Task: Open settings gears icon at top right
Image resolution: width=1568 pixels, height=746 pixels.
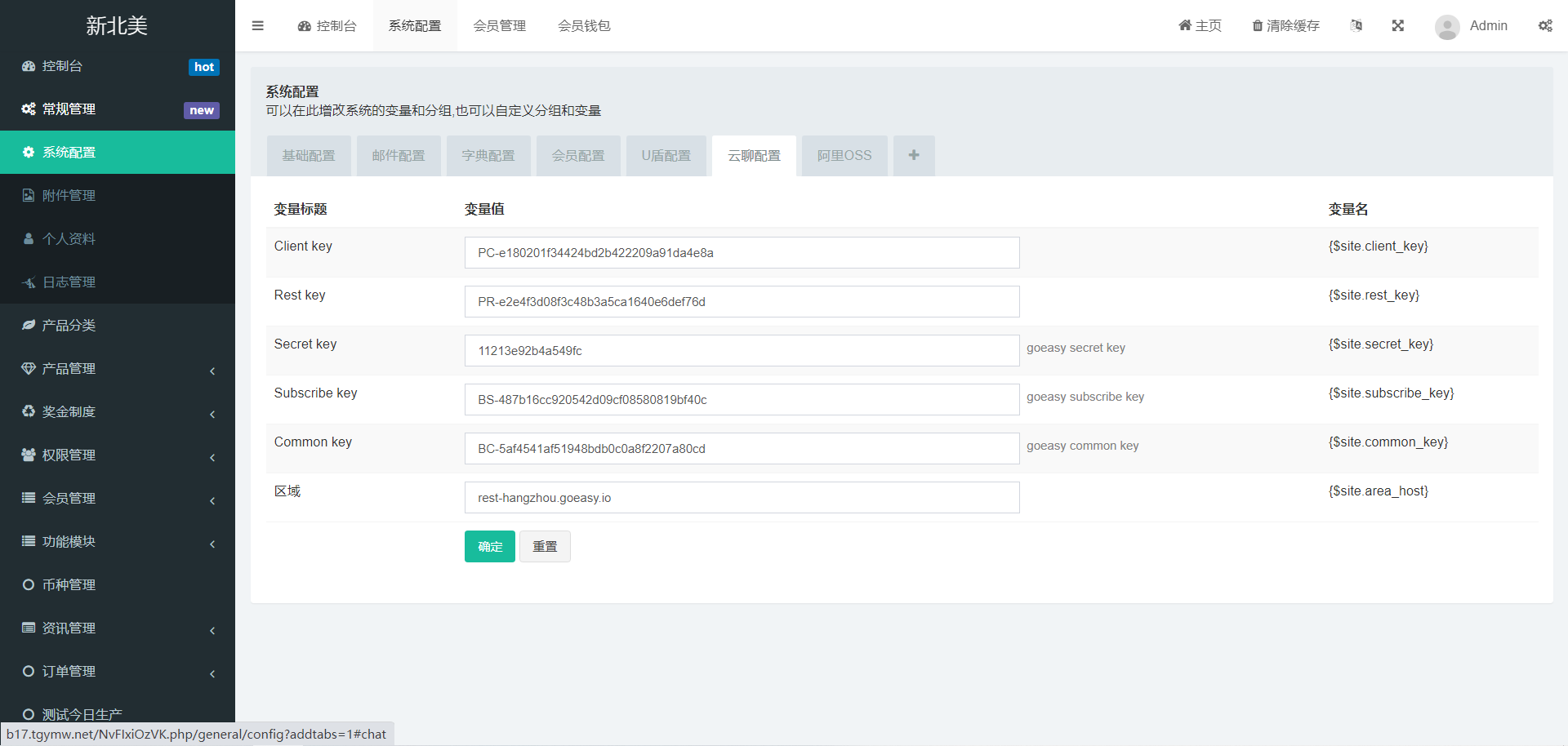Action: coord(1545,26)
